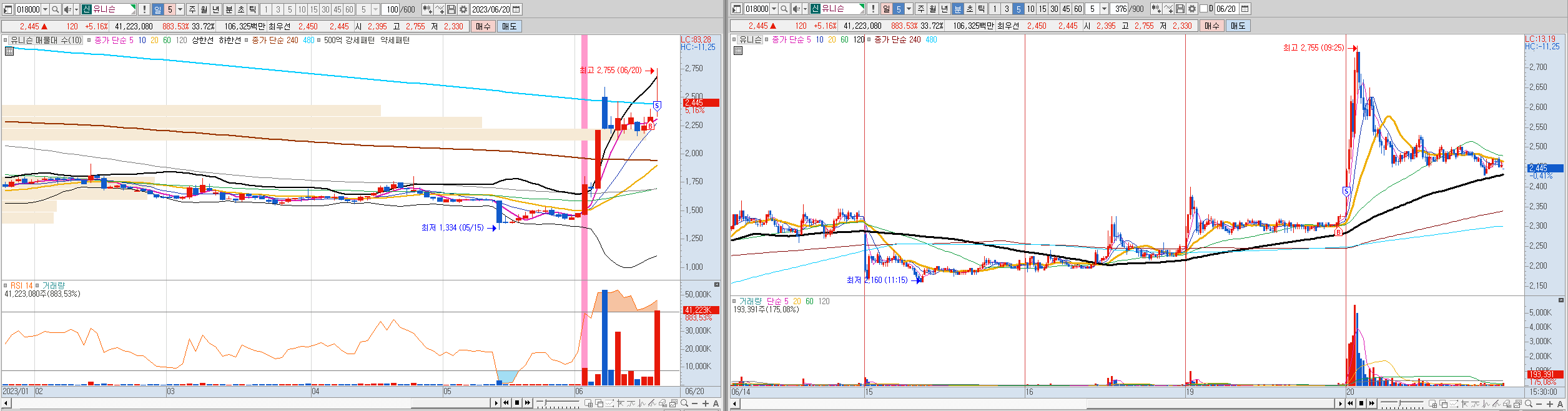Screen dimensions: 1568x411
Task: Open the interval value dropdown in right chart
Action: (1105, 9)
